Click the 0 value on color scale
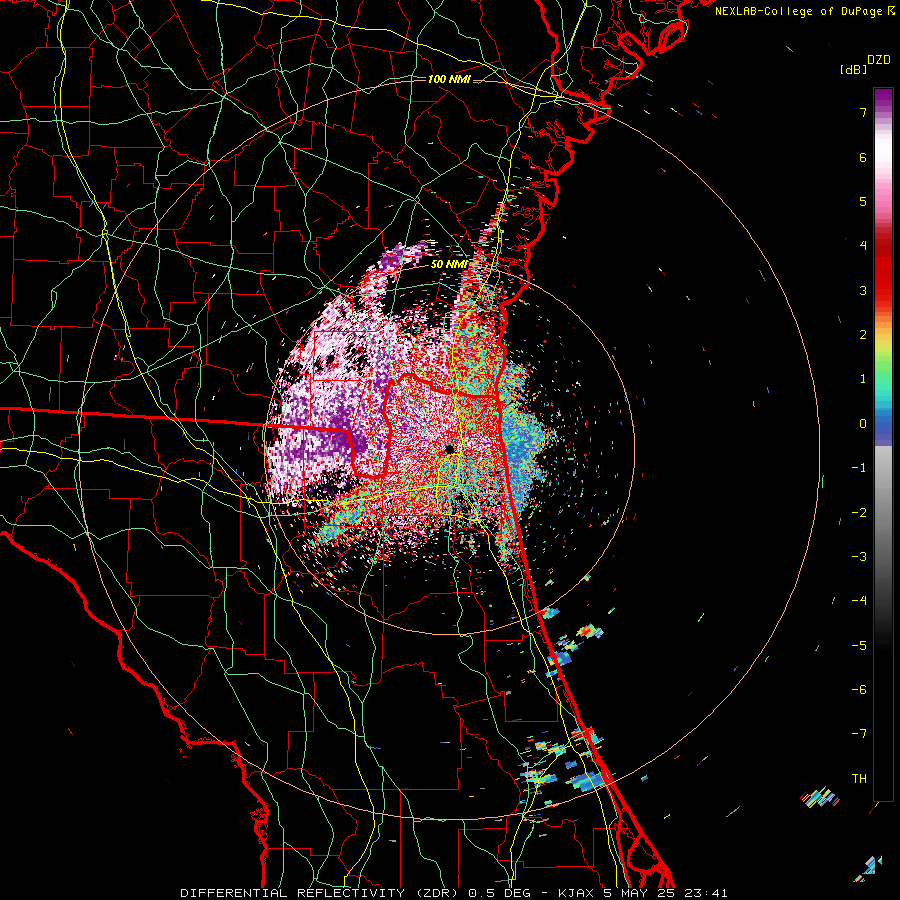Viewport: 900px width, 900px height. [x=863, y=424]
